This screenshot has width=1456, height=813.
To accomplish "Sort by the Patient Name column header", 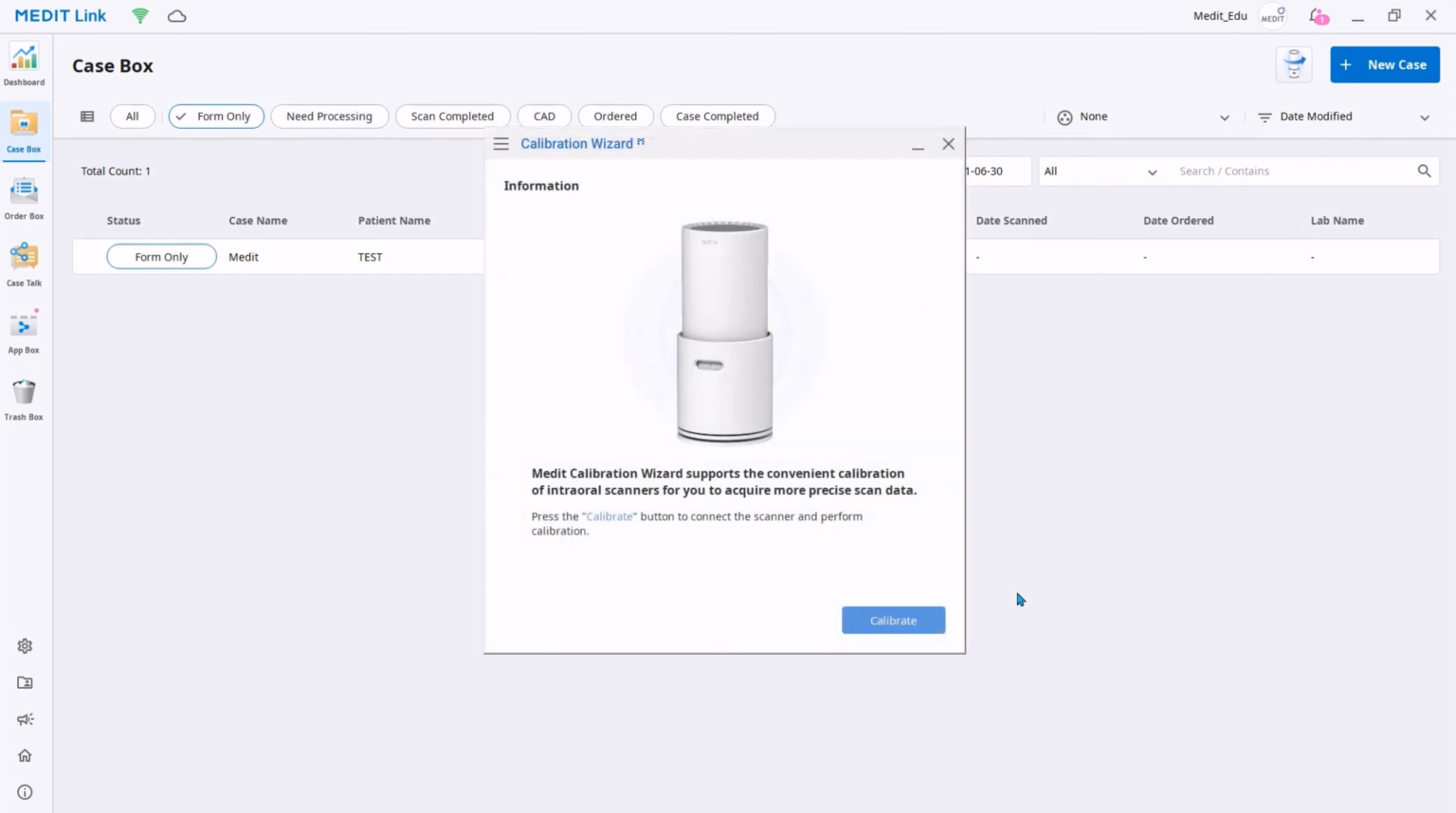I will [394, 221].
